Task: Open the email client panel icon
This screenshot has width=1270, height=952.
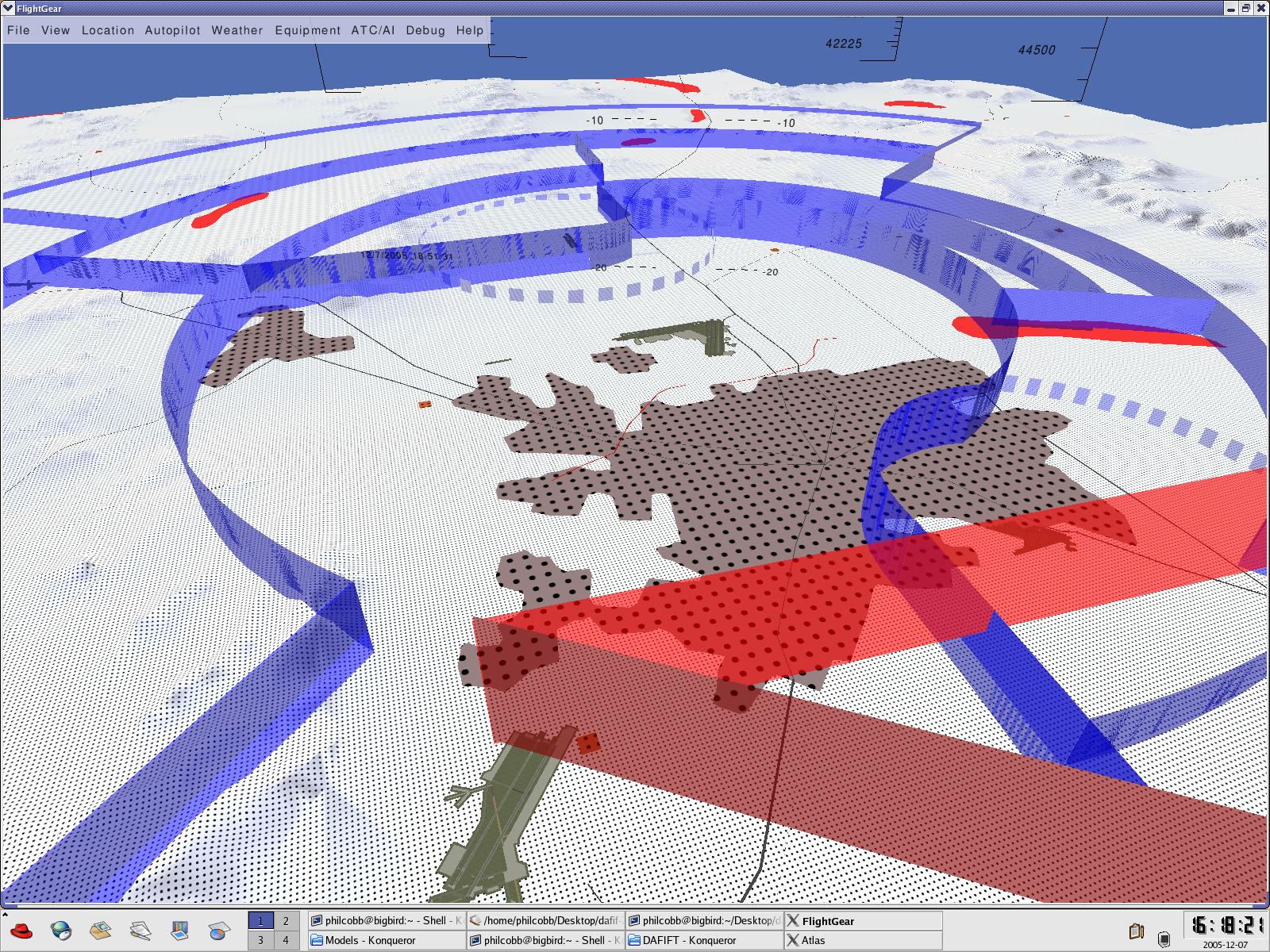Action: (100, 930)
